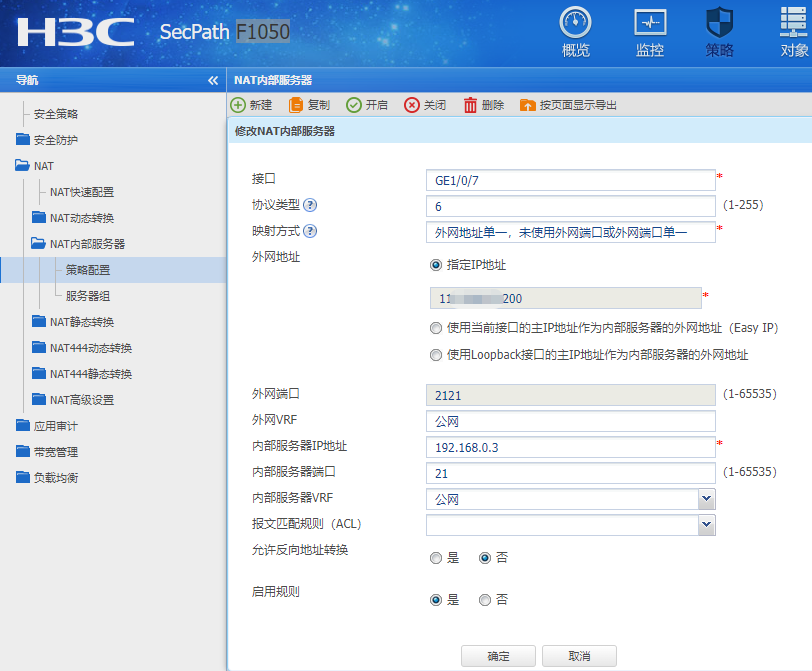Click the 取消 cancel button

578,656
